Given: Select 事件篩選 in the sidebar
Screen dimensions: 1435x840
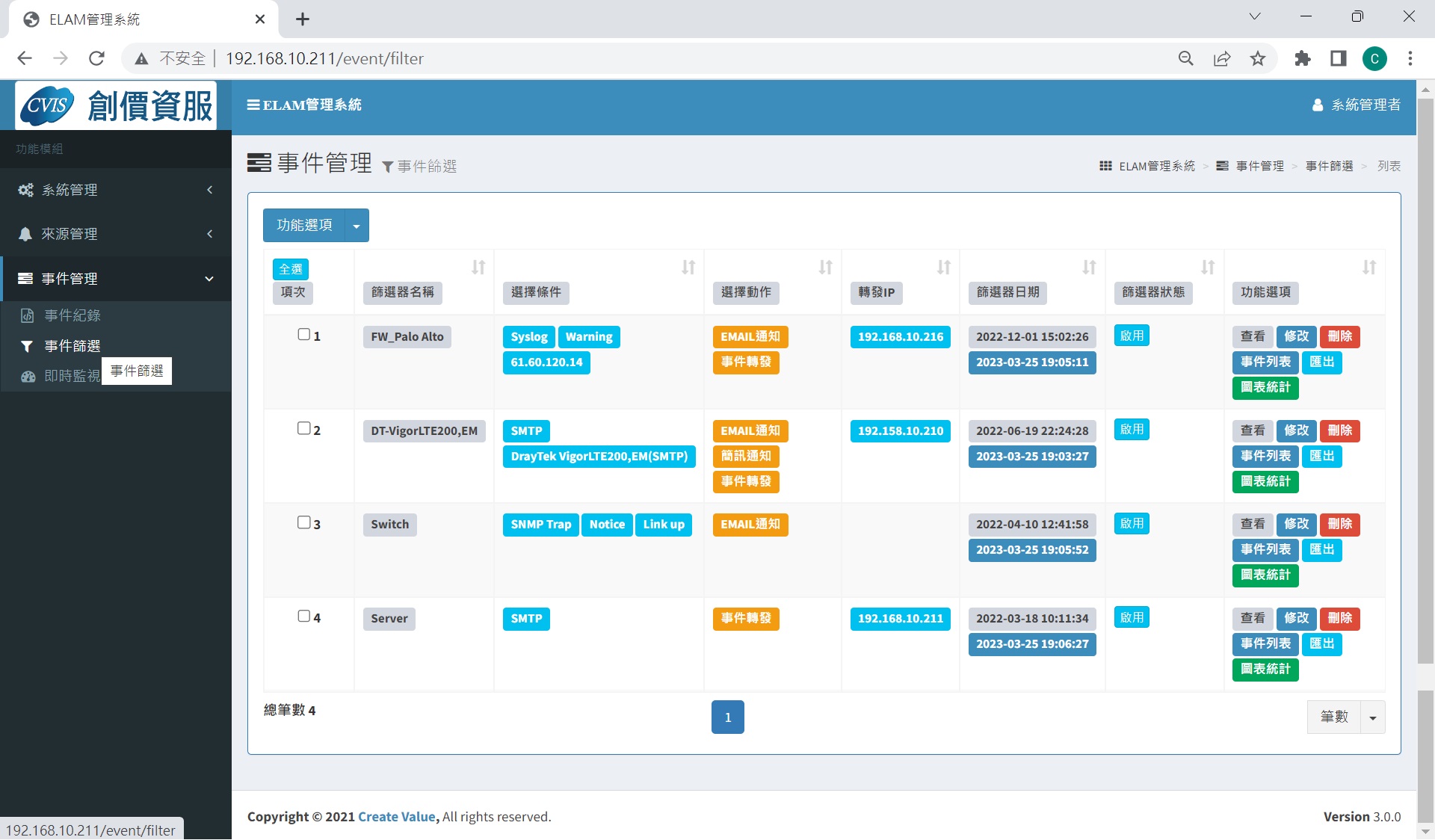Looking at the screenshot, I should coord(72,346).
